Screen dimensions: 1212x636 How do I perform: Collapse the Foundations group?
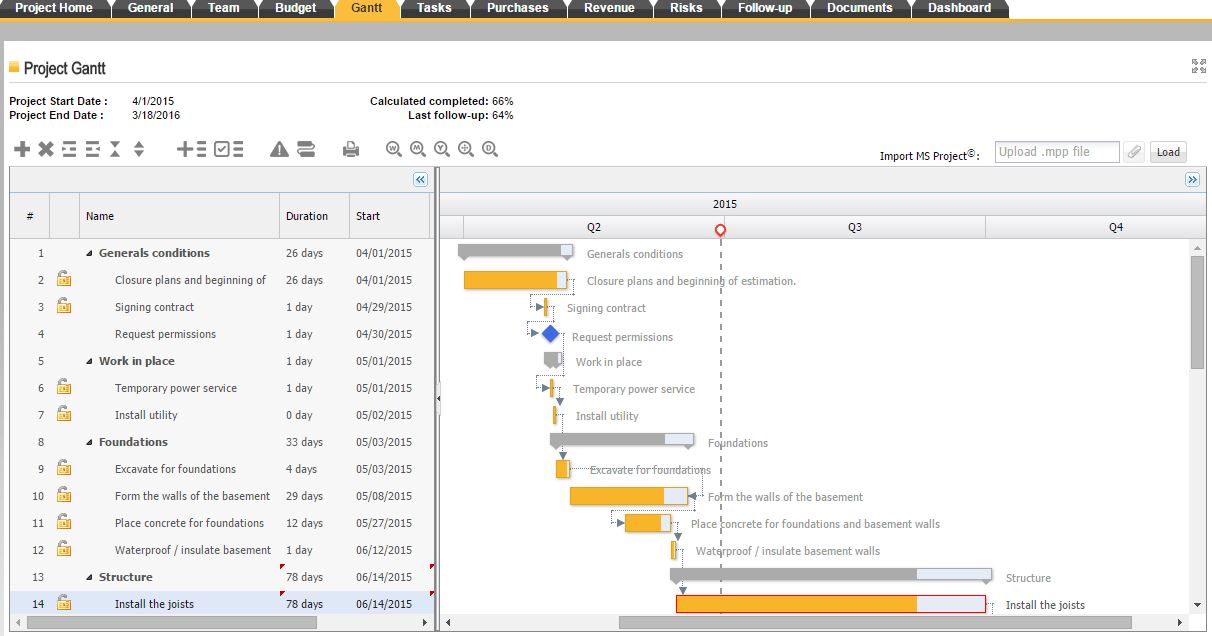87,442
